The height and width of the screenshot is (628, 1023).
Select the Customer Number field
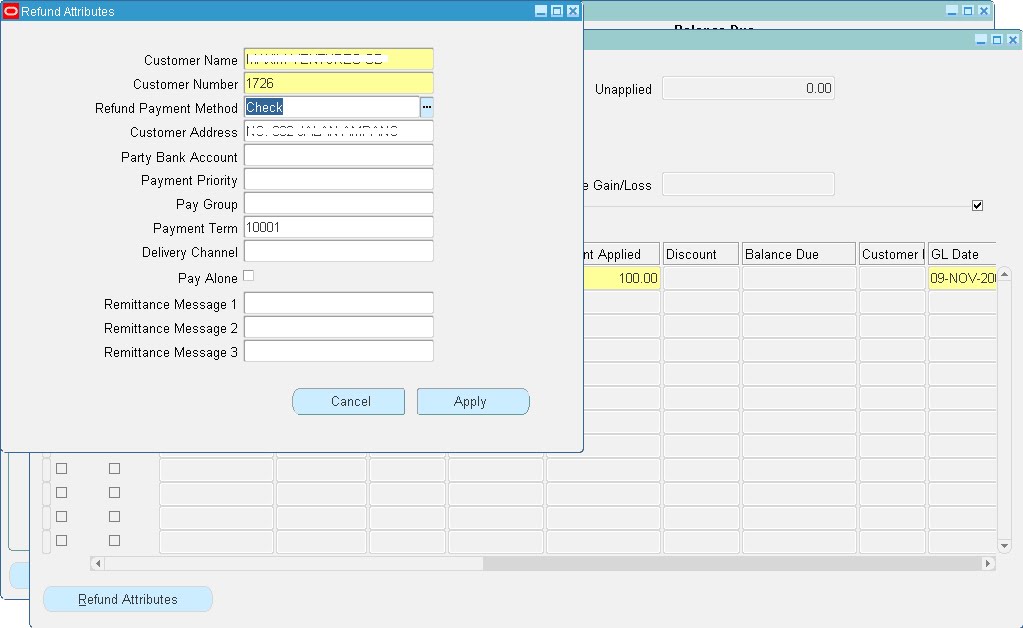point(338,83)
